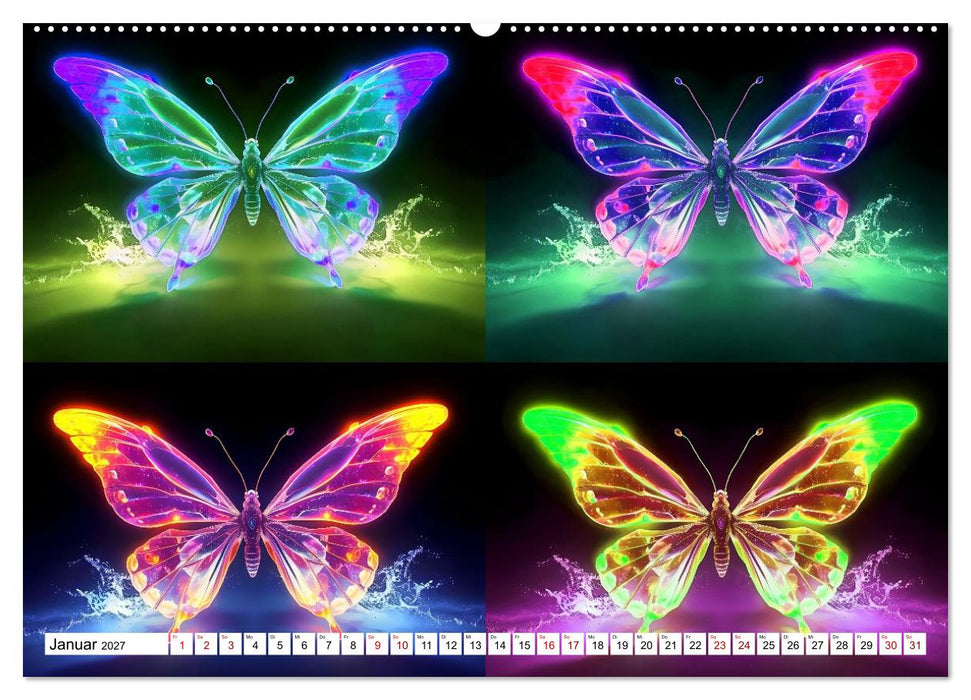The height and width of the screenshot is (700, 971).
Task: Select day 6 in the date row
Action: (x=303, y=644)
